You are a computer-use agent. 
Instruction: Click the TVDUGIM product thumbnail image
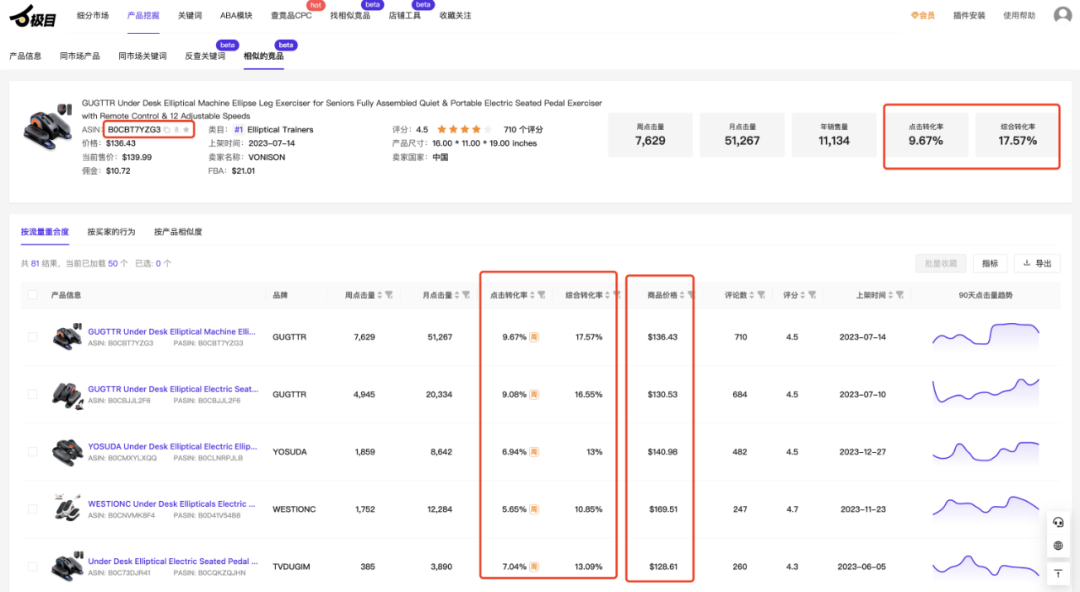pos(68,566)
